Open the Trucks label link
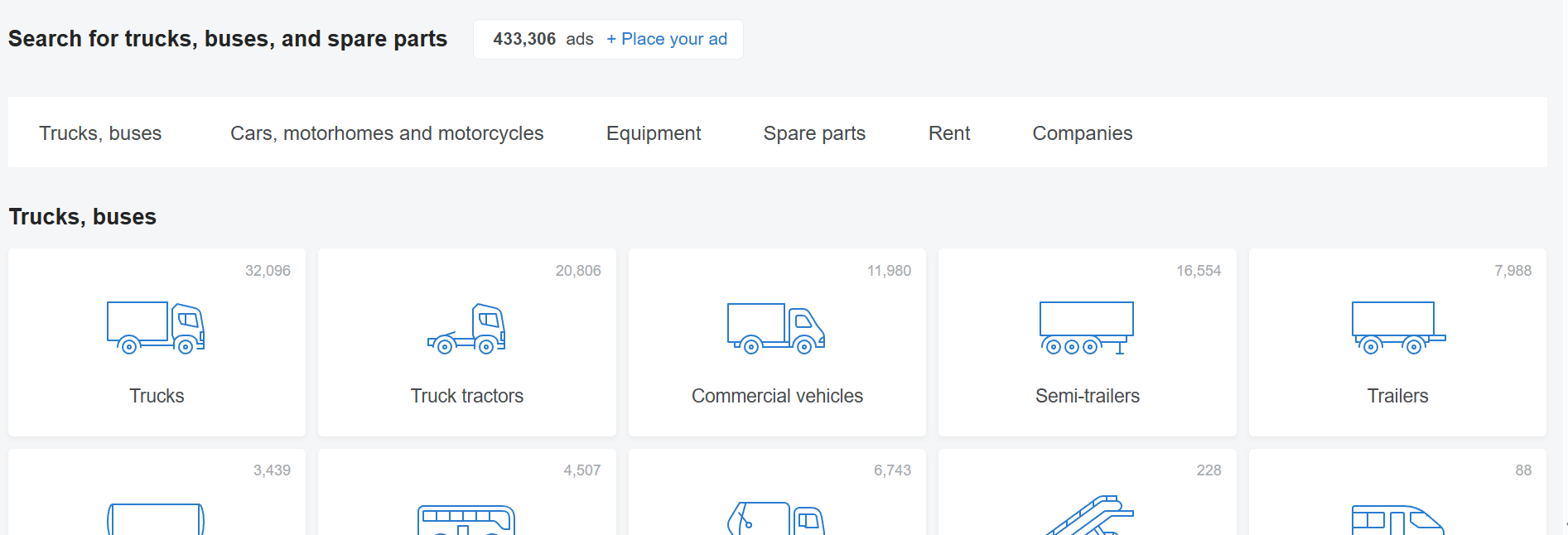1568x535 pixels. tap(157, 396)
